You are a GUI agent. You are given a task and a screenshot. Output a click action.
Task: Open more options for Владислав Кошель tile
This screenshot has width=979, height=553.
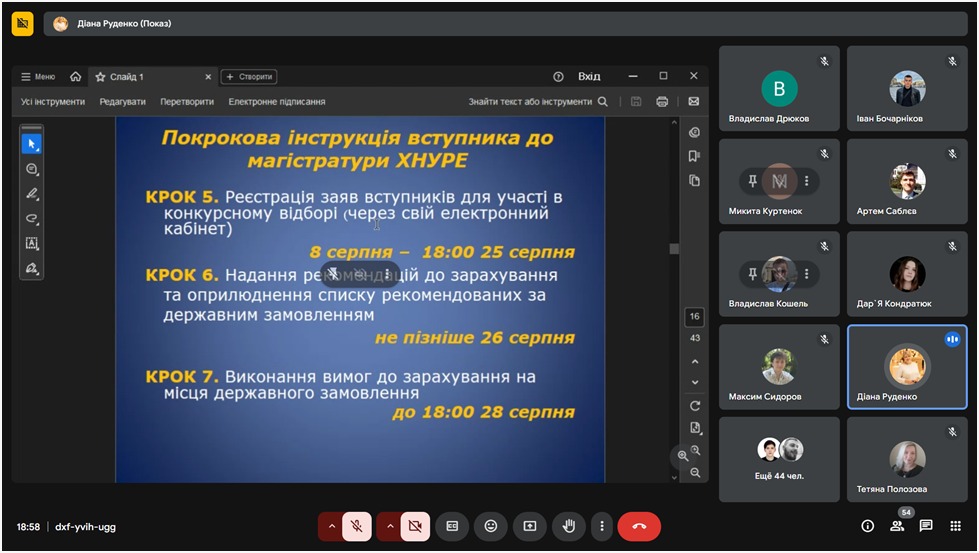[x=807, y=273]
